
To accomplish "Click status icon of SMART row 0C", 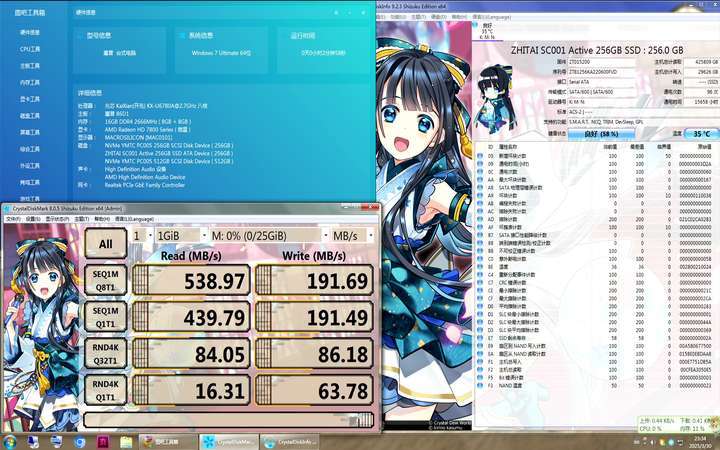I will (x=480, y=172).
